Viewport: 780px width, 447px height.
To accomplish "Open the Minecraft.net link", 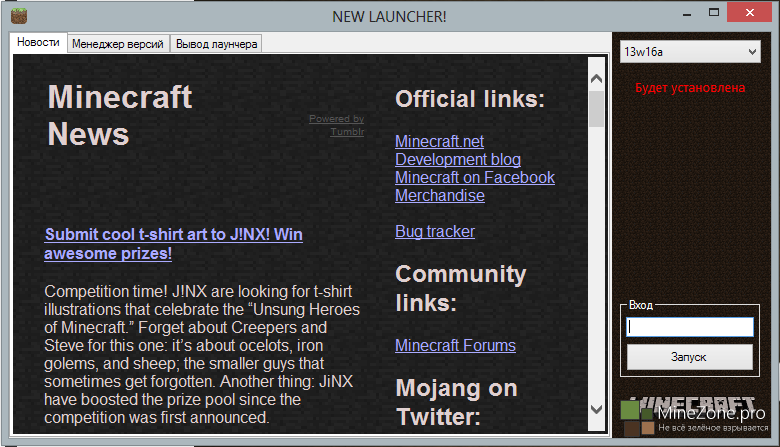I will [439, 142].
